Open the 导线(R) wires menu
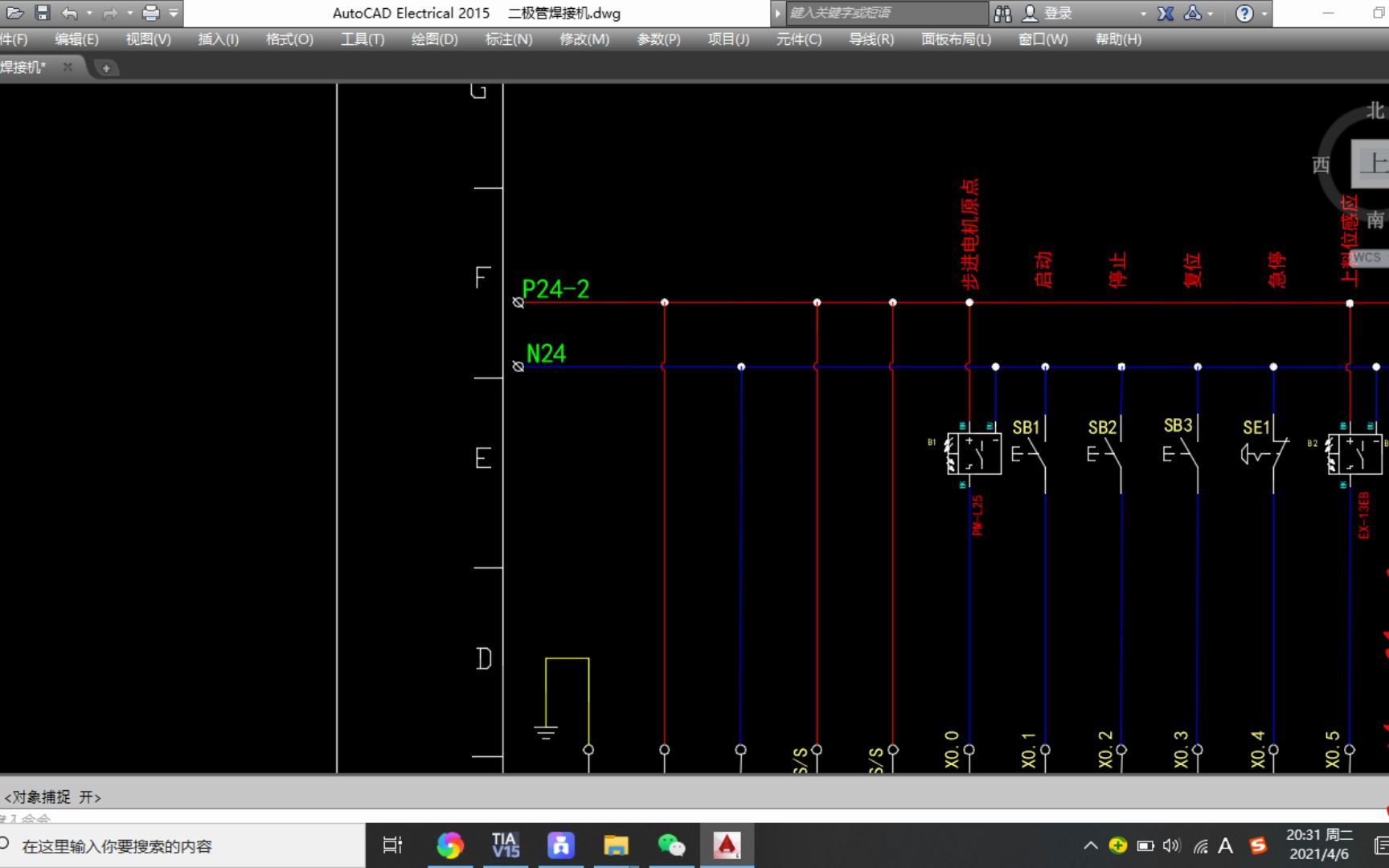 pos(871,39)
